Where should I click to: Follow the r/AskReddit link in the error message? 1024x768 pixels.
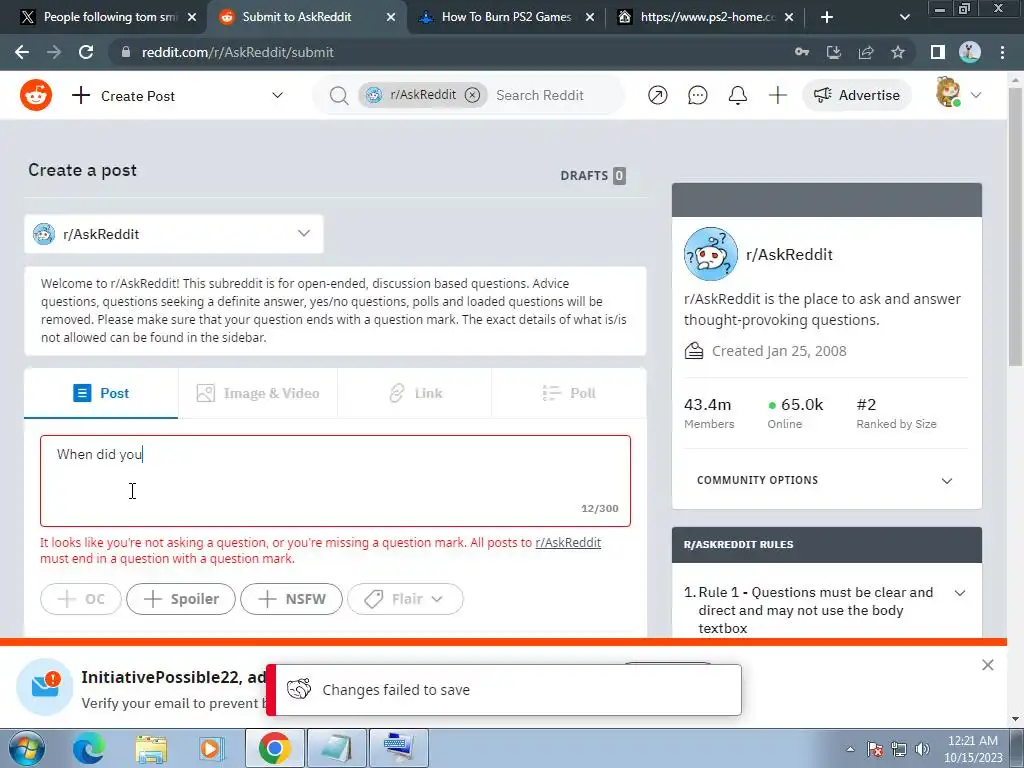pos(568,543)
